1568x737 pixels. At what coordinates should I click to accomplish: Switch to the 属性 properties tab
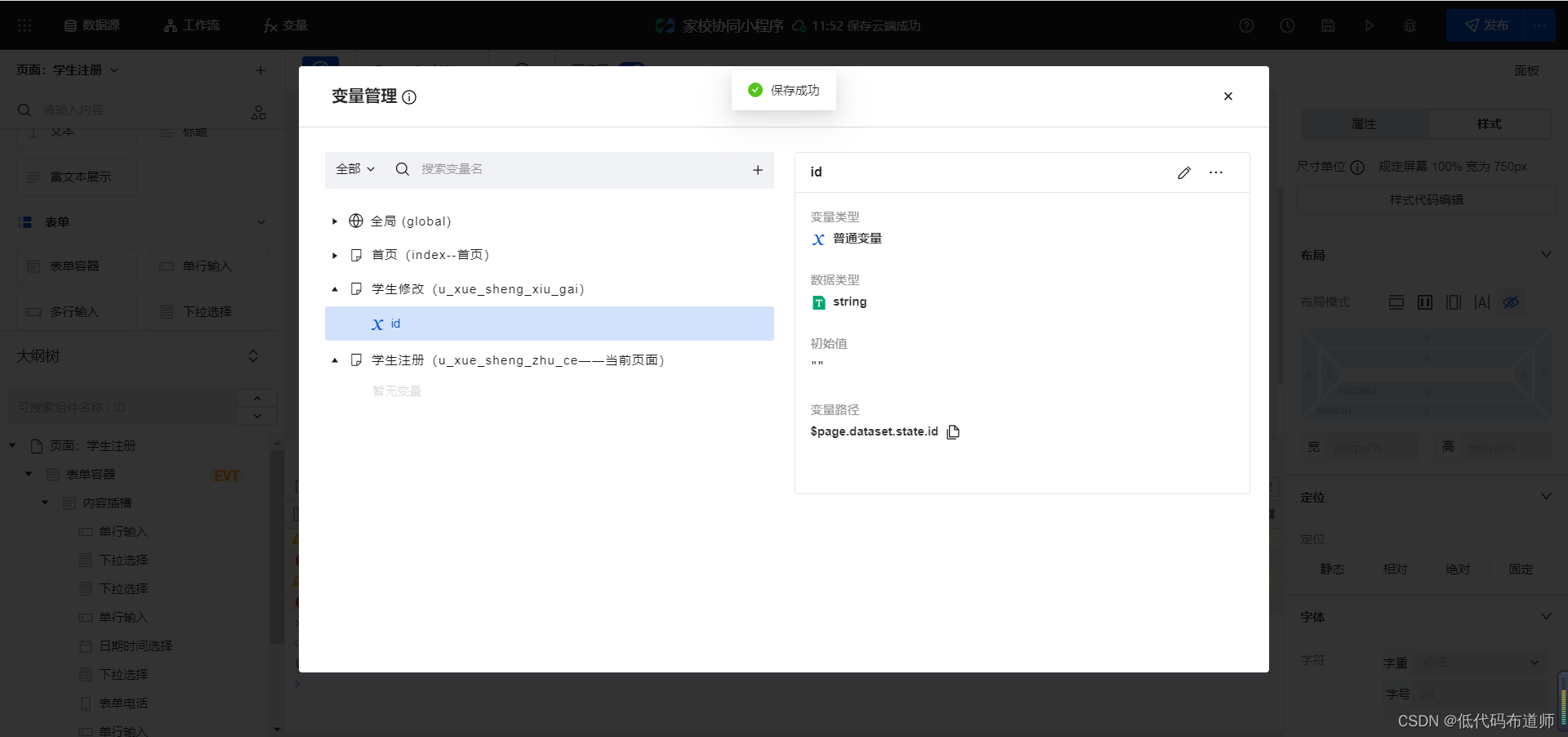(x=1364, y=124)
